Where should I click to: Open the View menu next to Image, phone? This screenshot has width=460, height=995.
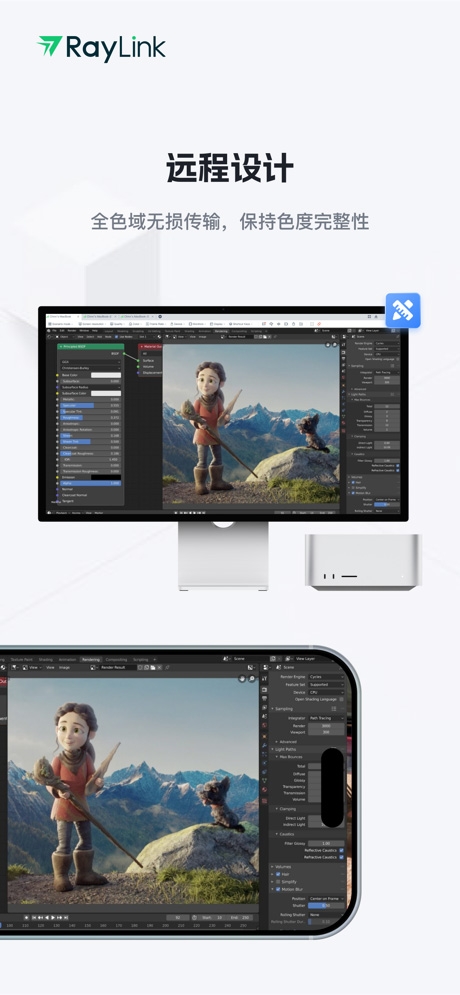[x=50, y=668]
